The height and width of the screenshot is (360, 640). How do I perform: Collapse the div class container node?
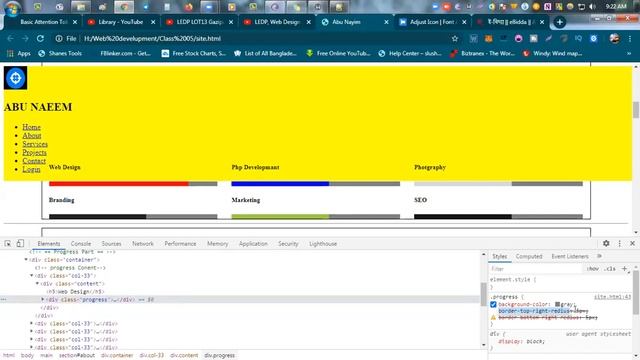coord(26,260)
